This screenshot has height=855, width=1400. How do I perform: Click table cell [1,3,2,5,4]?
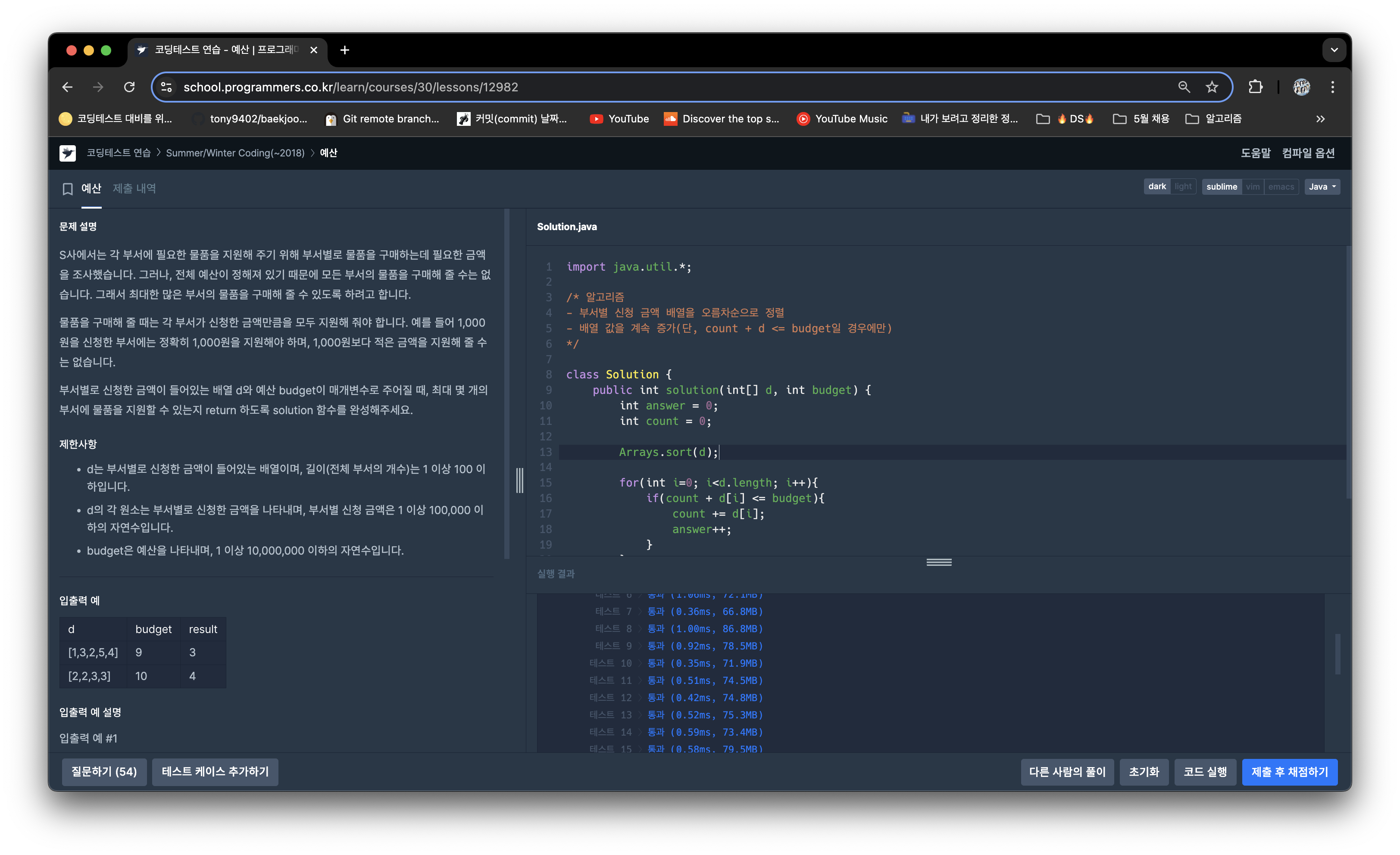93,652
